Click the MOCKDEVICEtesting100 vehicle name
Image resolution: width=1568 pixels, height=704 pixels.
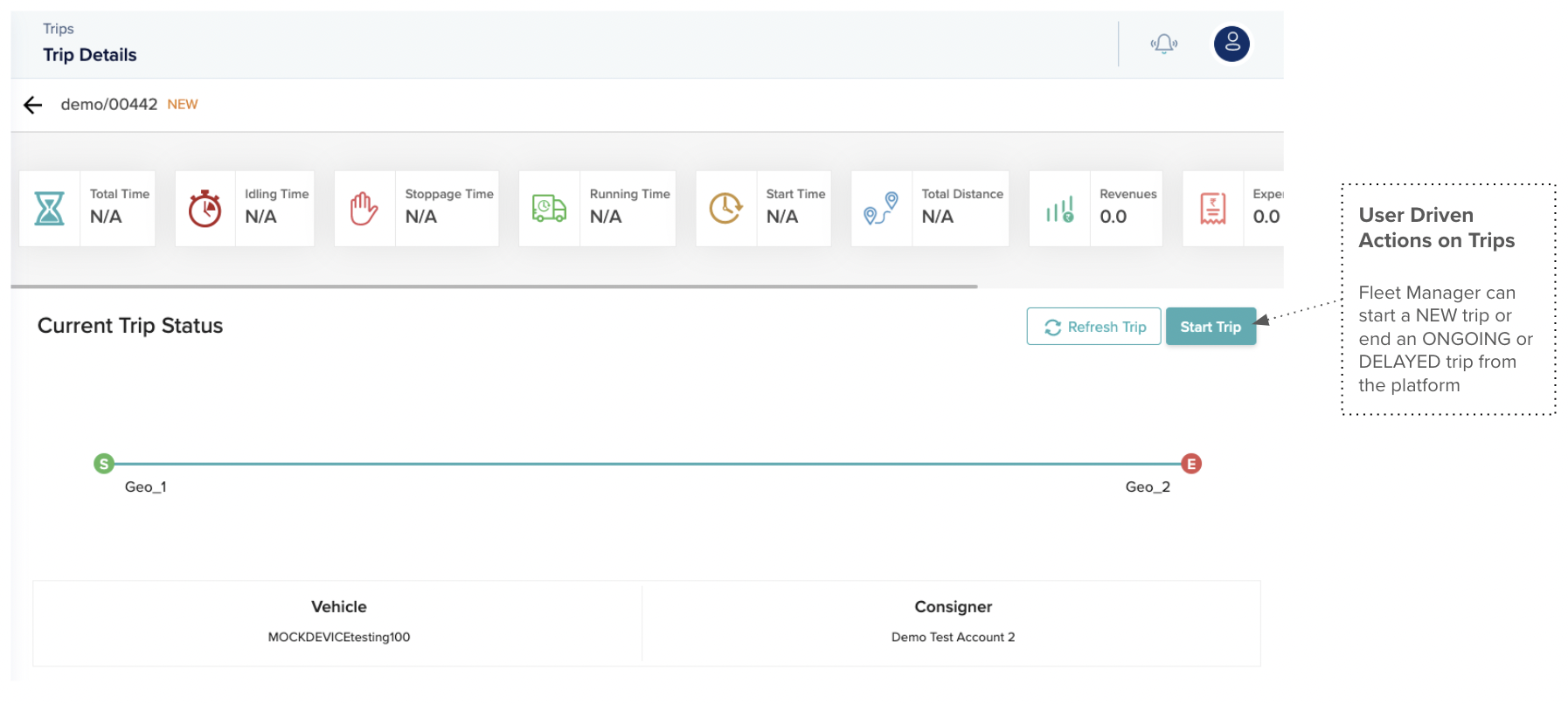coord(338,638)
